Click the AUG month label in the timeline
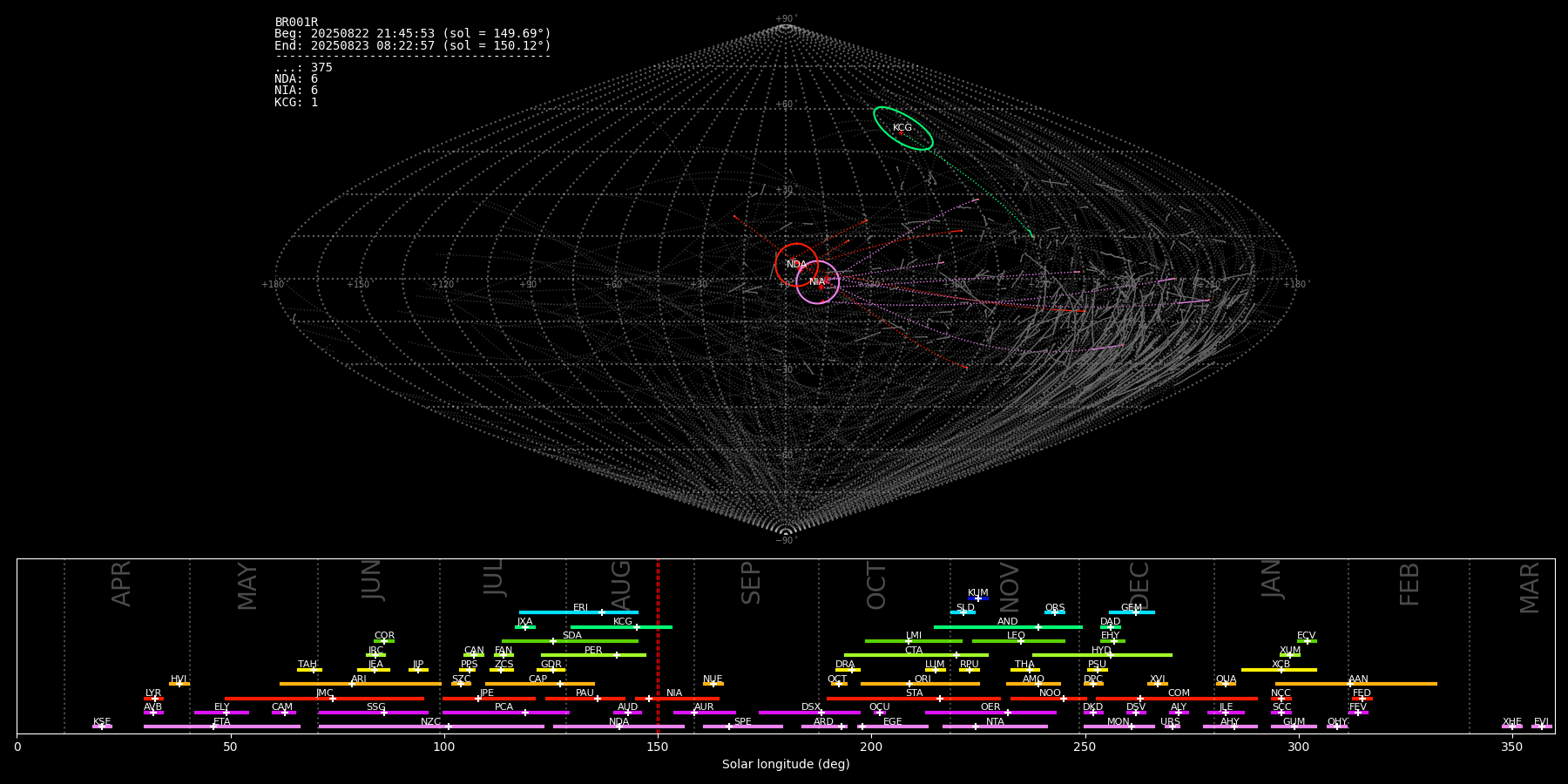1568x784 pixels. (x=621, y=583)
